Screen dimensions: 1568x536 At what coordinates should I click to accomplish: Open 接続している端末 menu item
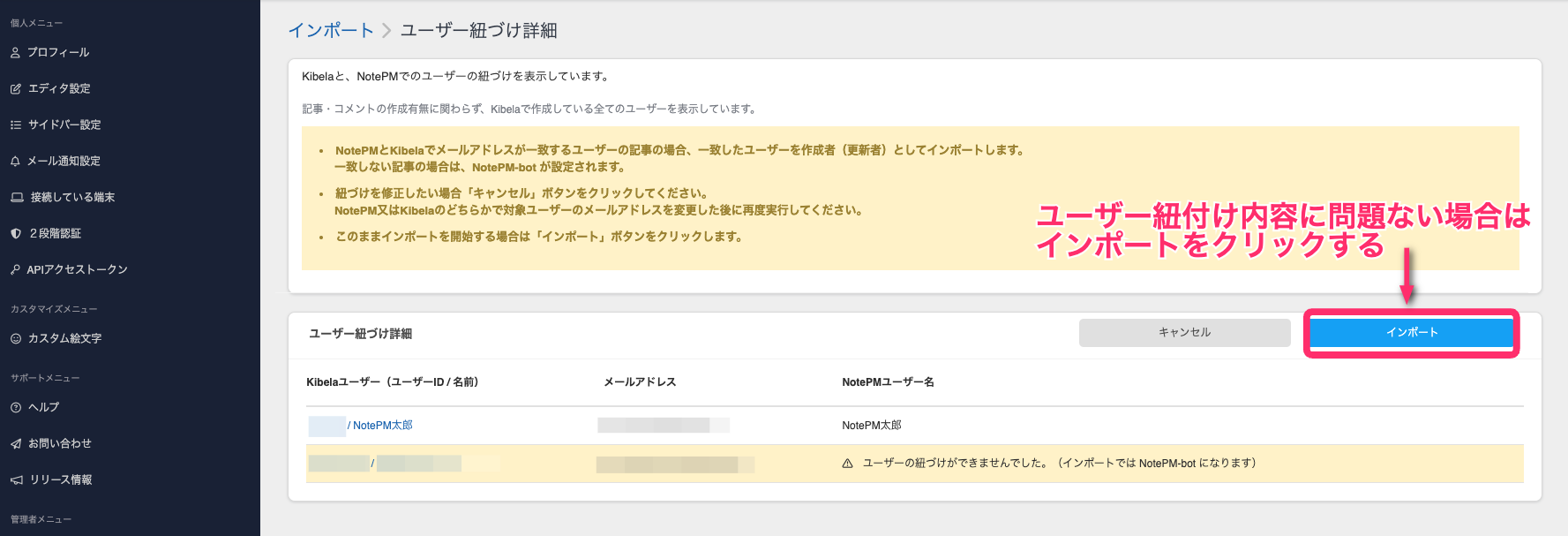click(x=72, y=198)
